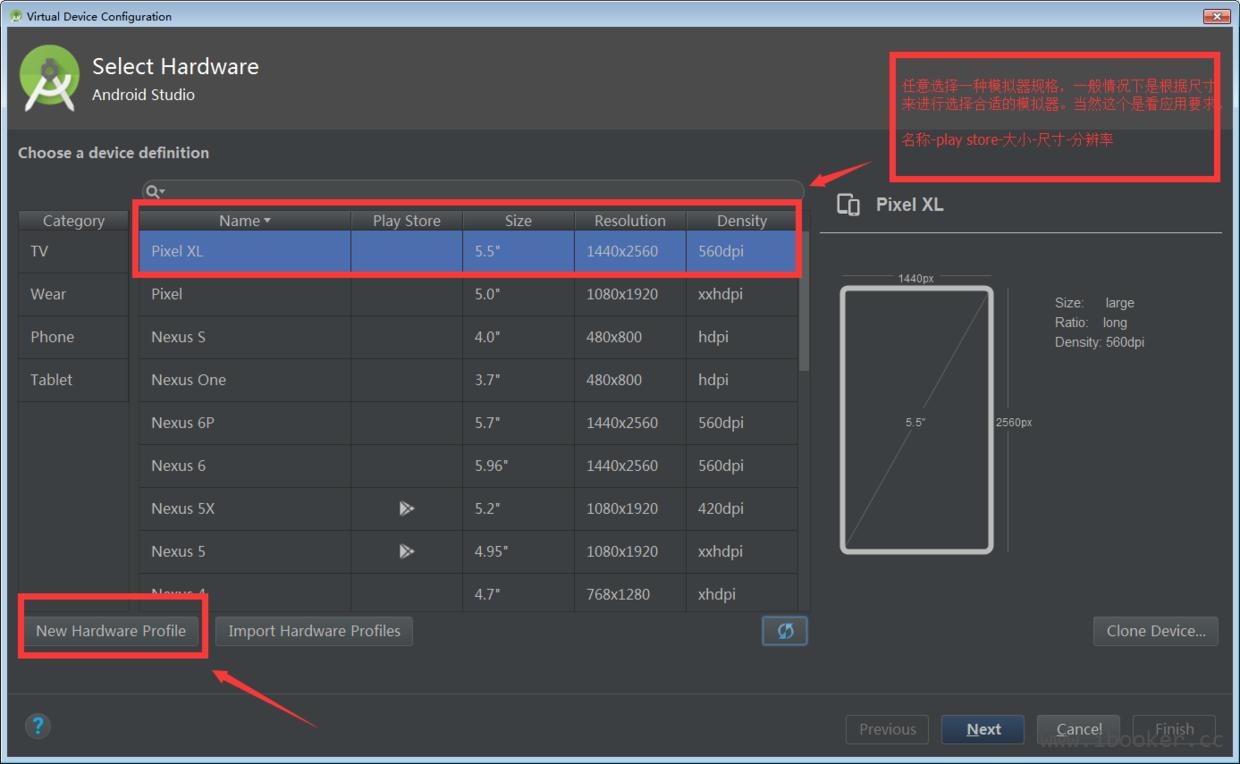Select the Nexus 5 device row
Image resolution: width=1240 pixels, height=764 pixels.
coord(468,551)
